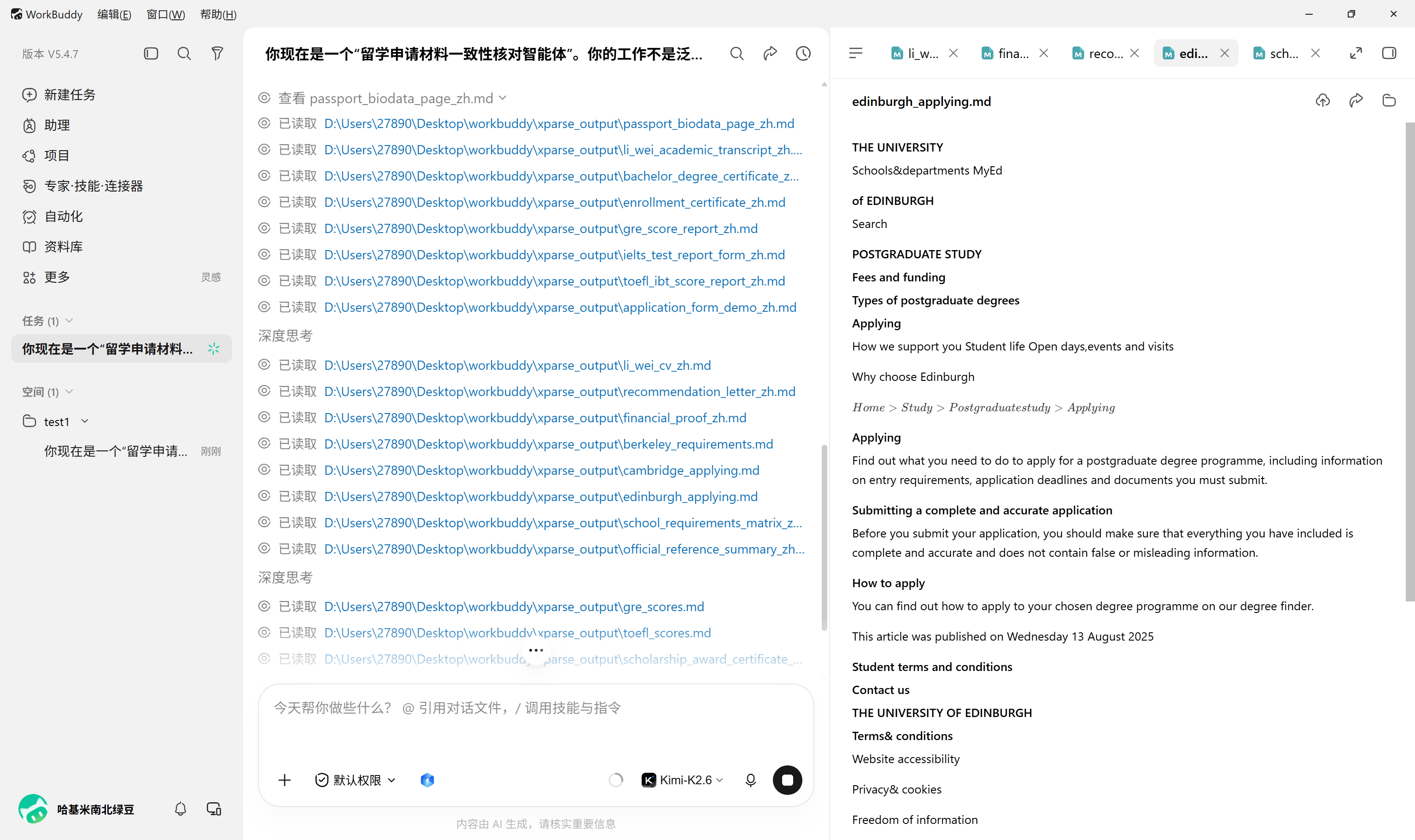Expand the preview panel to fullscreen
This screenshot has width=1415, height=840.
point(1356,53)
